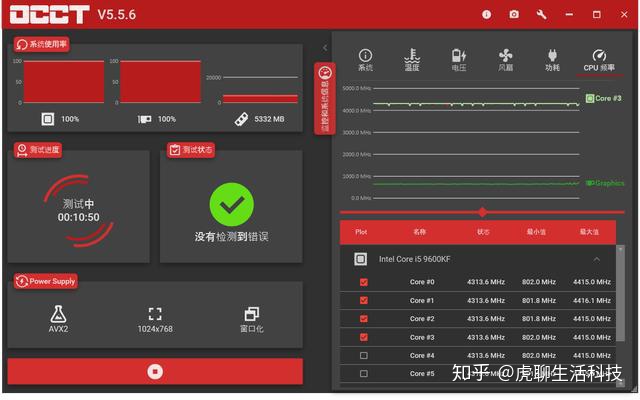
Task: Enable the Core #5 plot checkbox
Action: (x=364, y=373)
